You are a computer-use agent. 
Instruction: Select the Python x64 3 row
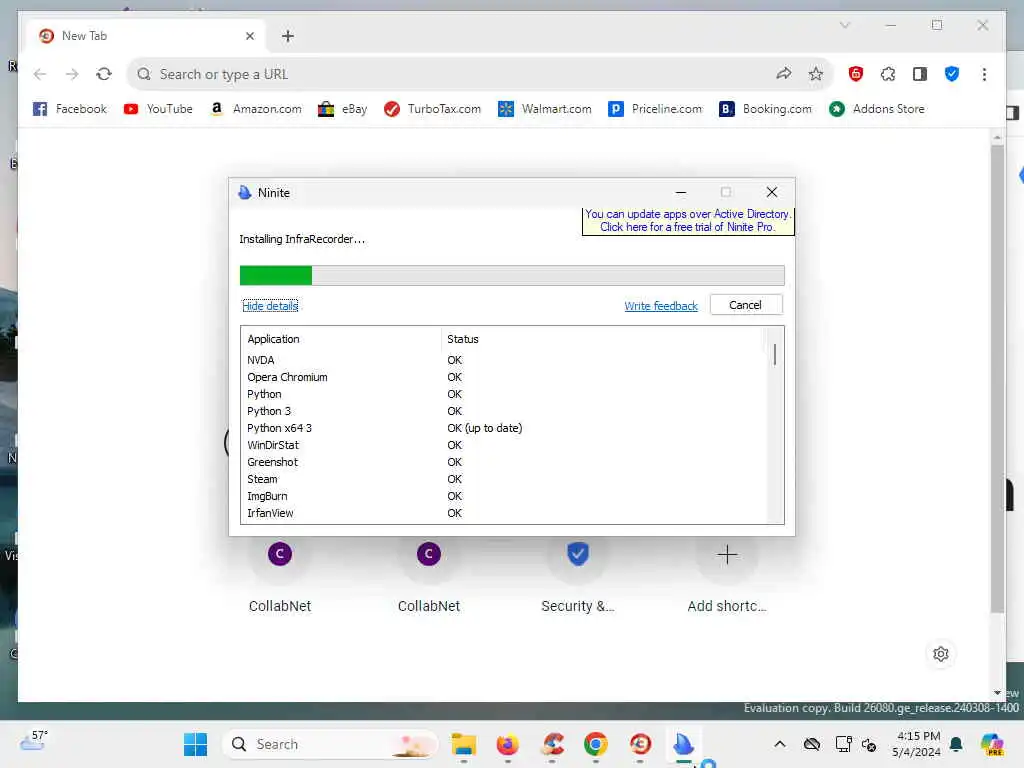[x=502, y=428]
